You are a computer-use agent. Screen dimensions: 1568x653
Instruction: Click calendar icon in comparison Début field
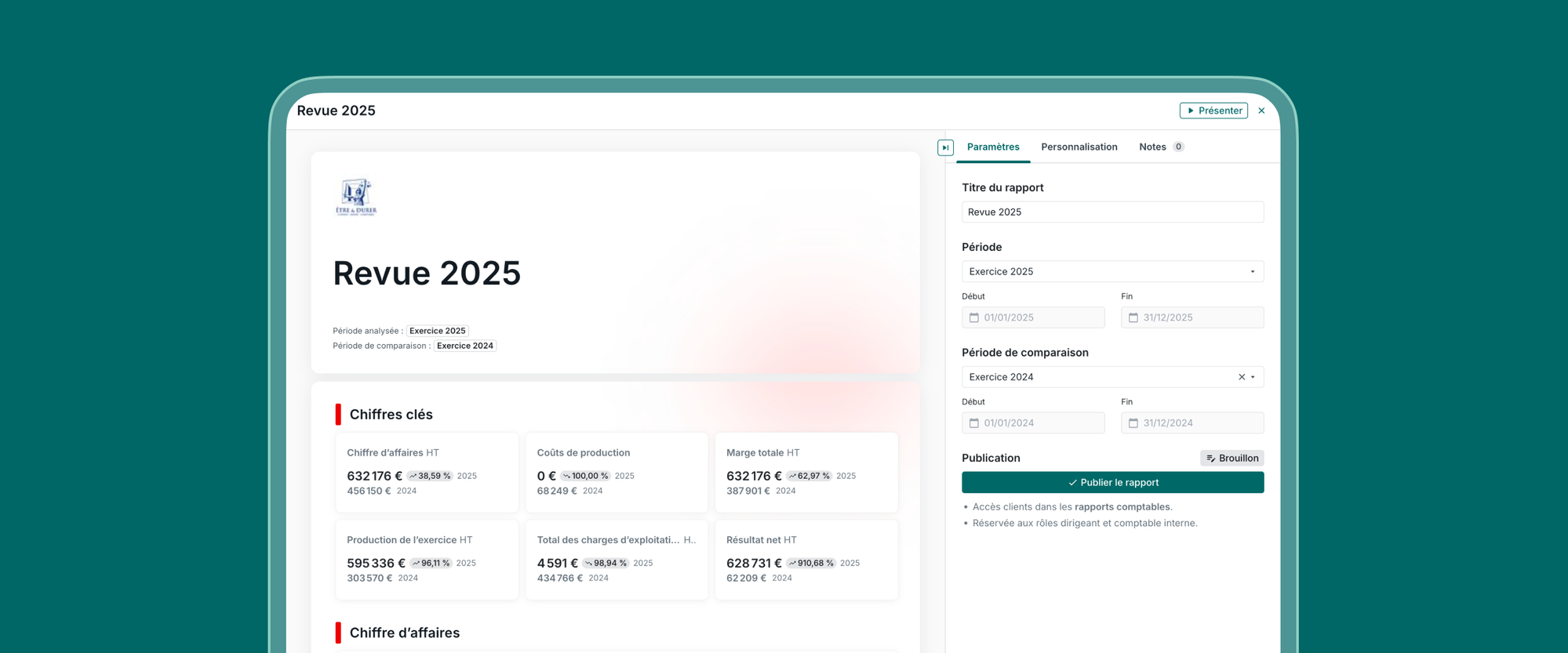[x=974, y=423]
